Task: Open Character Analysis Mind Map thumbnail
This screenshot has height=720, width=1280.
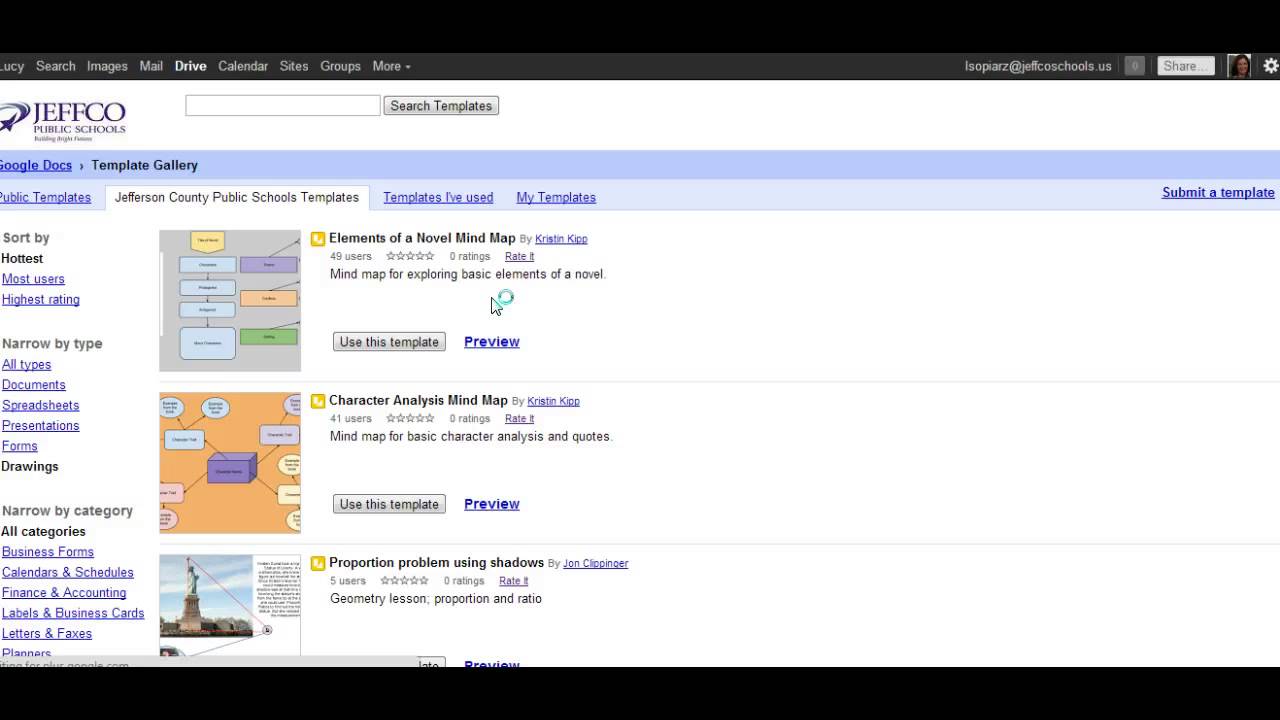Action: pyautogui.click(x=230, y=463)
